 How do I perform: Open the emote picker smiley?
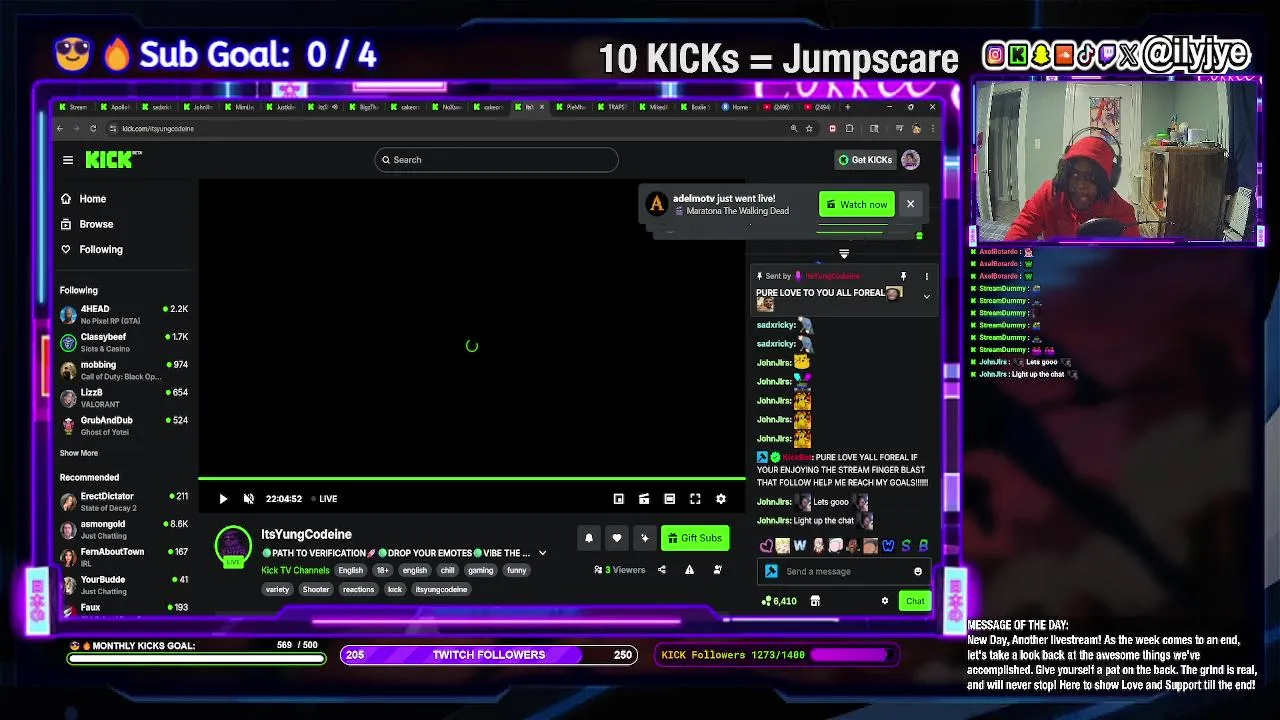pos(918,571)
